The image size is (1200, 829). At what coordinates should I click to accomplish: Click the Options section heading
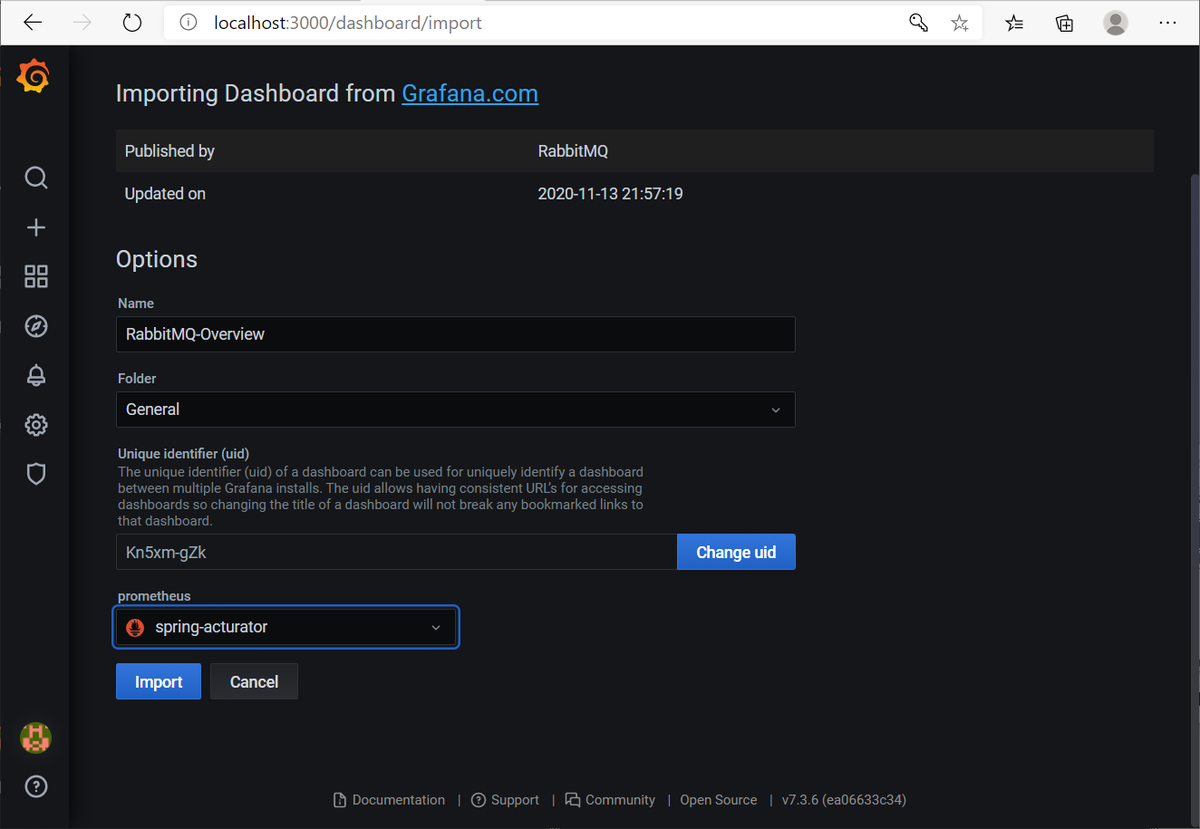click(x=156, y=259)
